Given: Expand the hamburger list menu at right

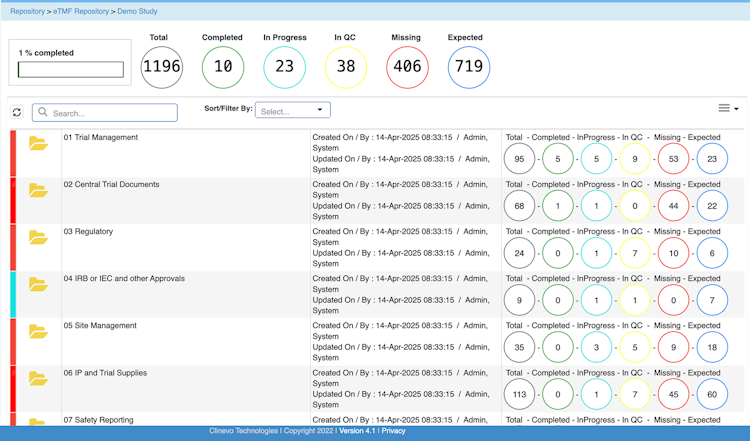Looking at the screenshot, I should (728, 108).
